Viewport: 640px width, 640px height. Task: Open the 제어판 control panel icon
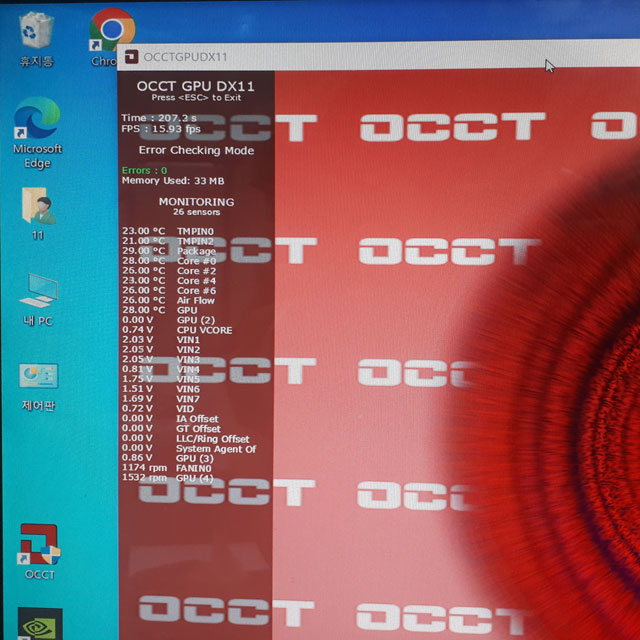coord(38,387)
